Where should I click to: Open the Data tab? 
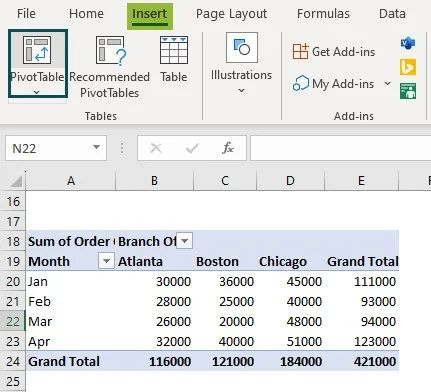tap(392, 14)
